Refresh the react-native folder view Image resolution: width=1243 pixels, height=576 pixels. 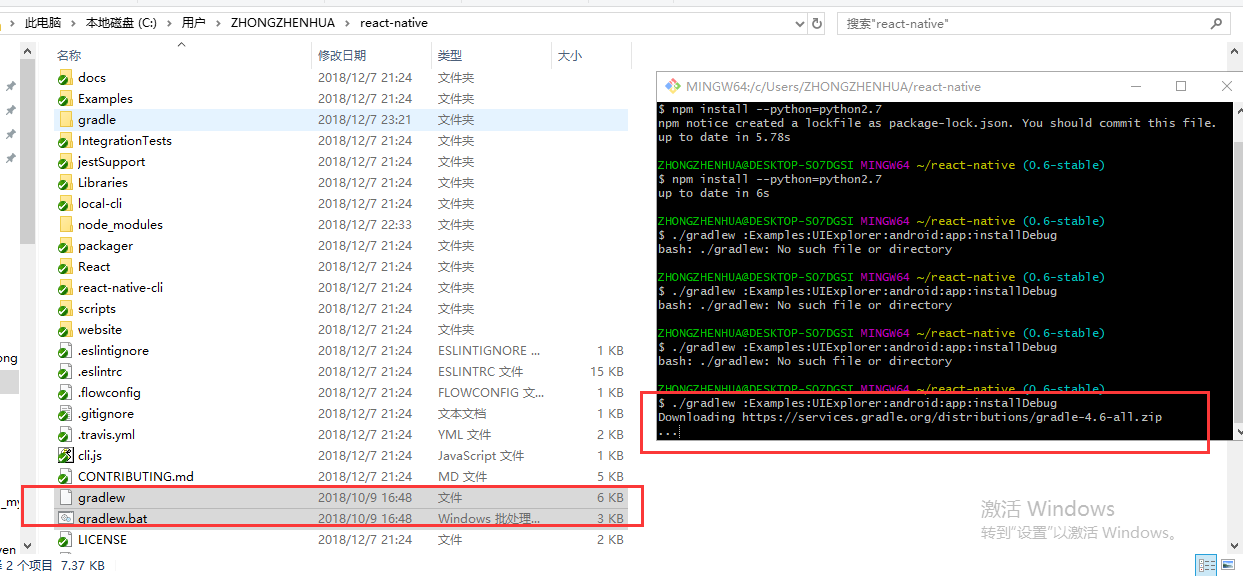tap(817, 23)
